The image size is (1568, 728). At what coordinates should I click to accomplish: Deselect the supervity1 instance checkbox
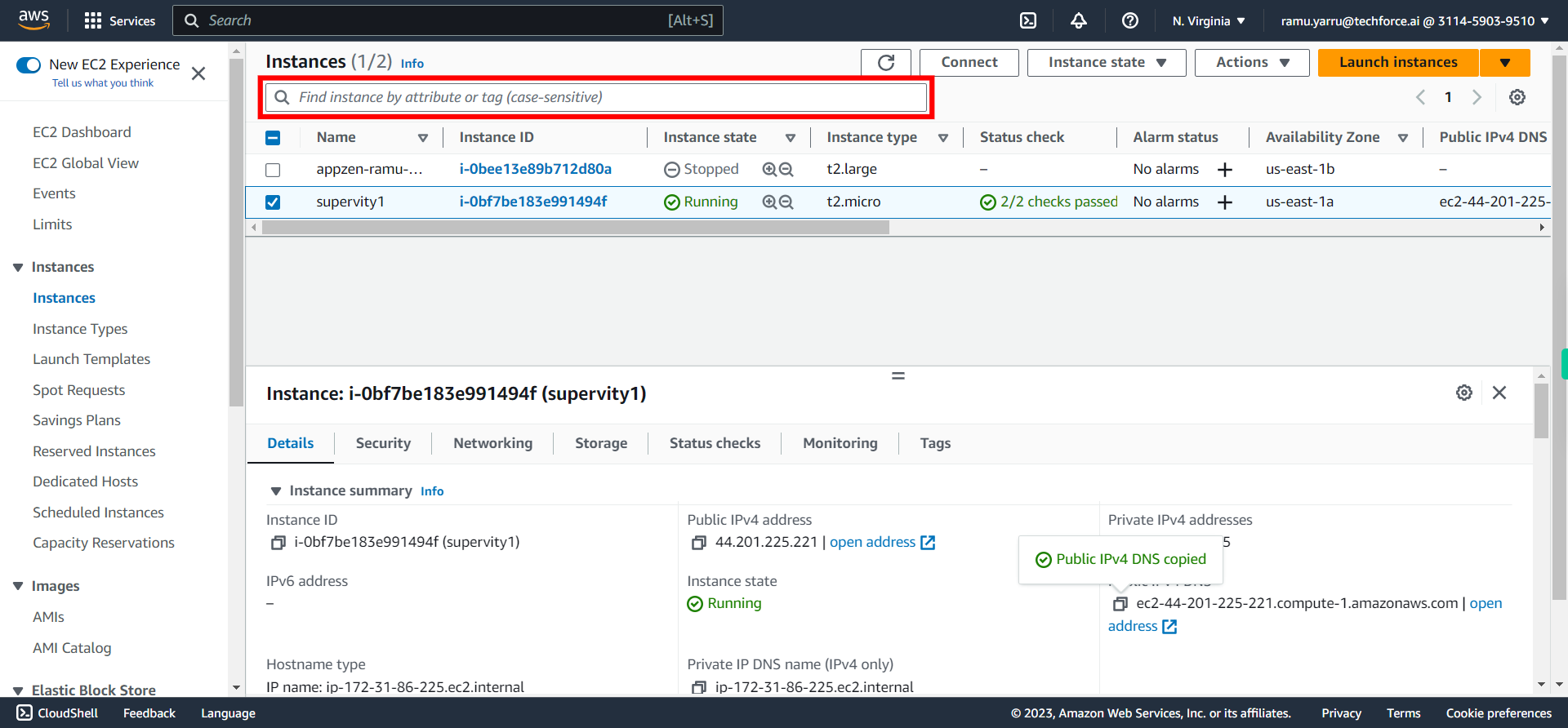[273, 202]
